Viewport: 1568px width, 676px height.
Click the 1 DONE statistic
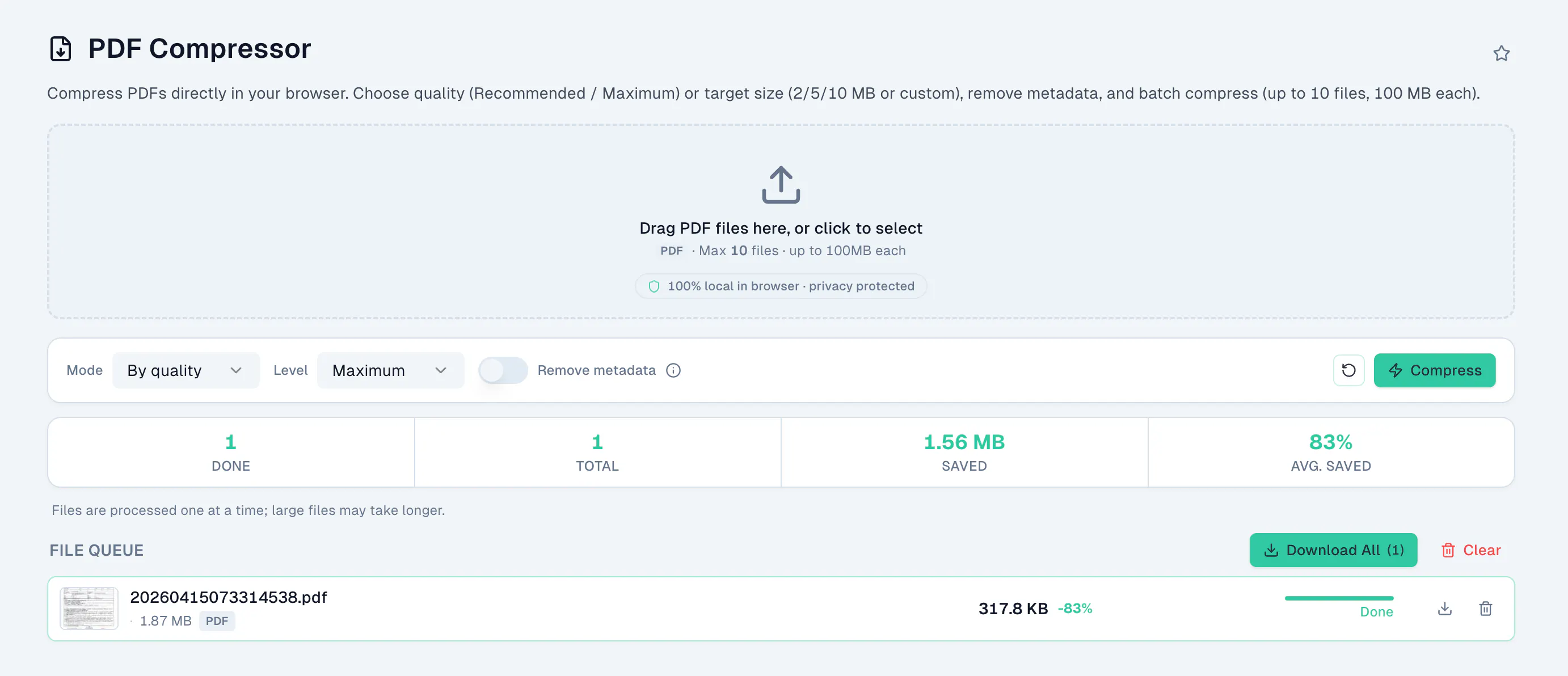pos(231,452)
